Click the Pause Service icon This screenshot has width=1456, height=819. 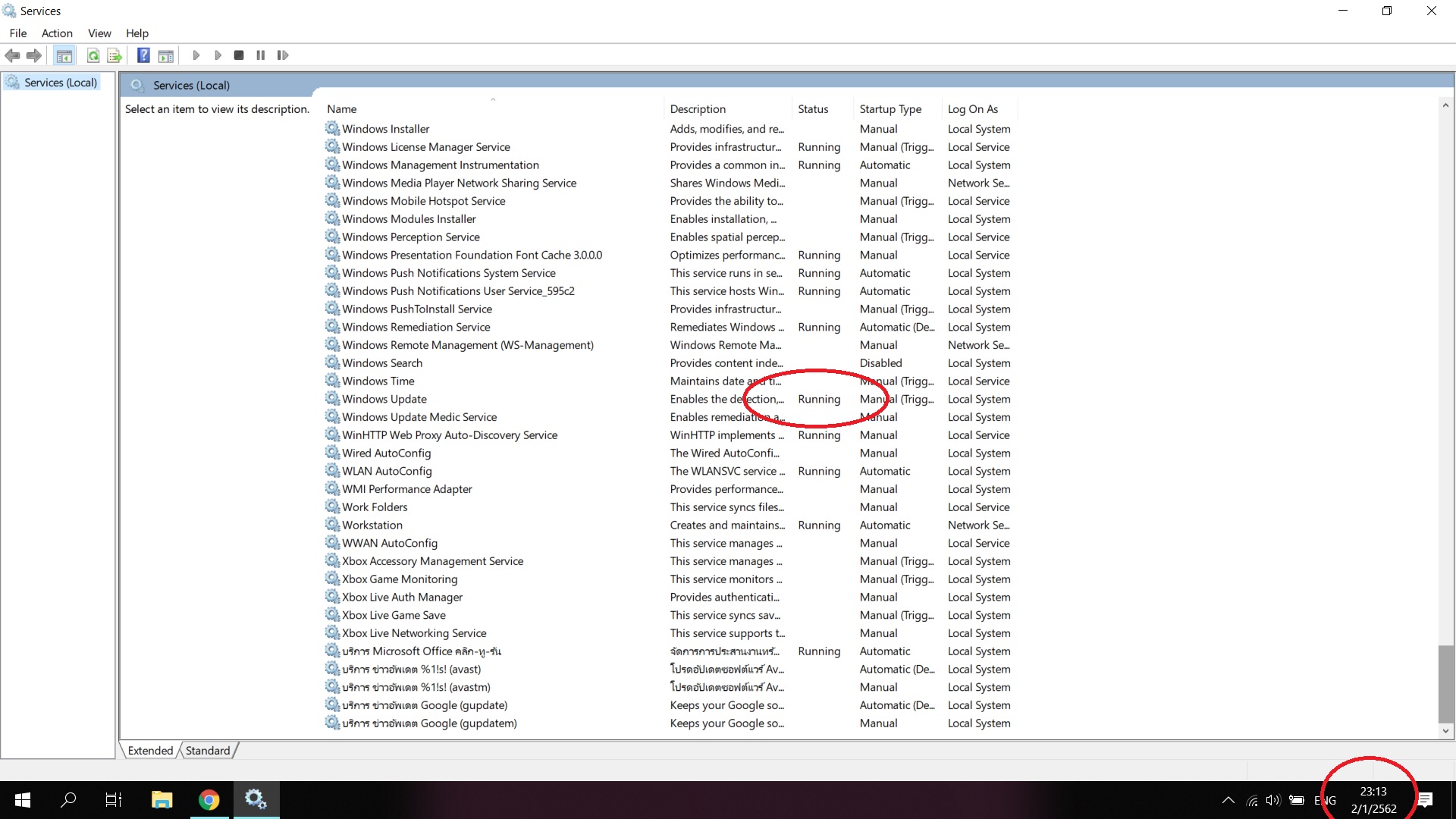coord(261,55)
